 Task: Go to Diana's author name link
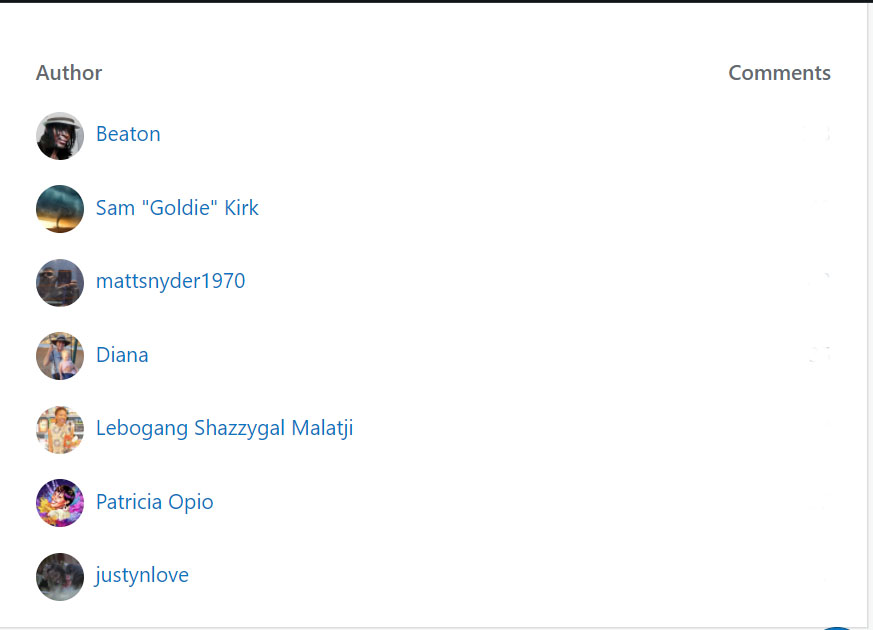coord(122,355)
